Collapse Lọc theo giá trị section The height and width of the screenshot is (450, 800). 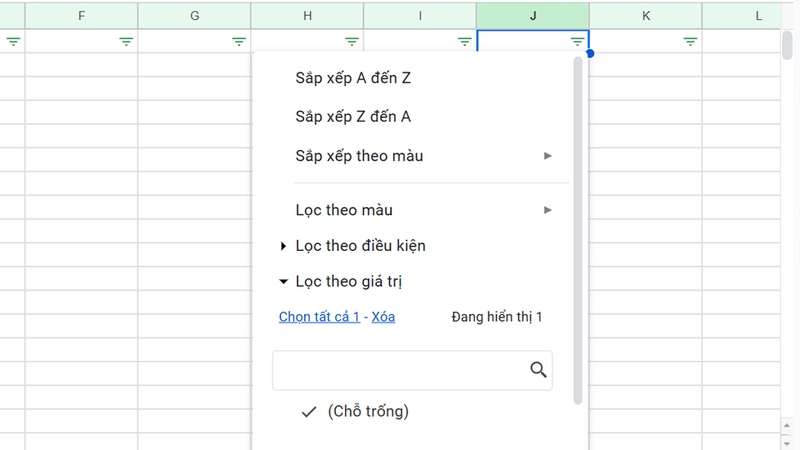pos(341,282)
